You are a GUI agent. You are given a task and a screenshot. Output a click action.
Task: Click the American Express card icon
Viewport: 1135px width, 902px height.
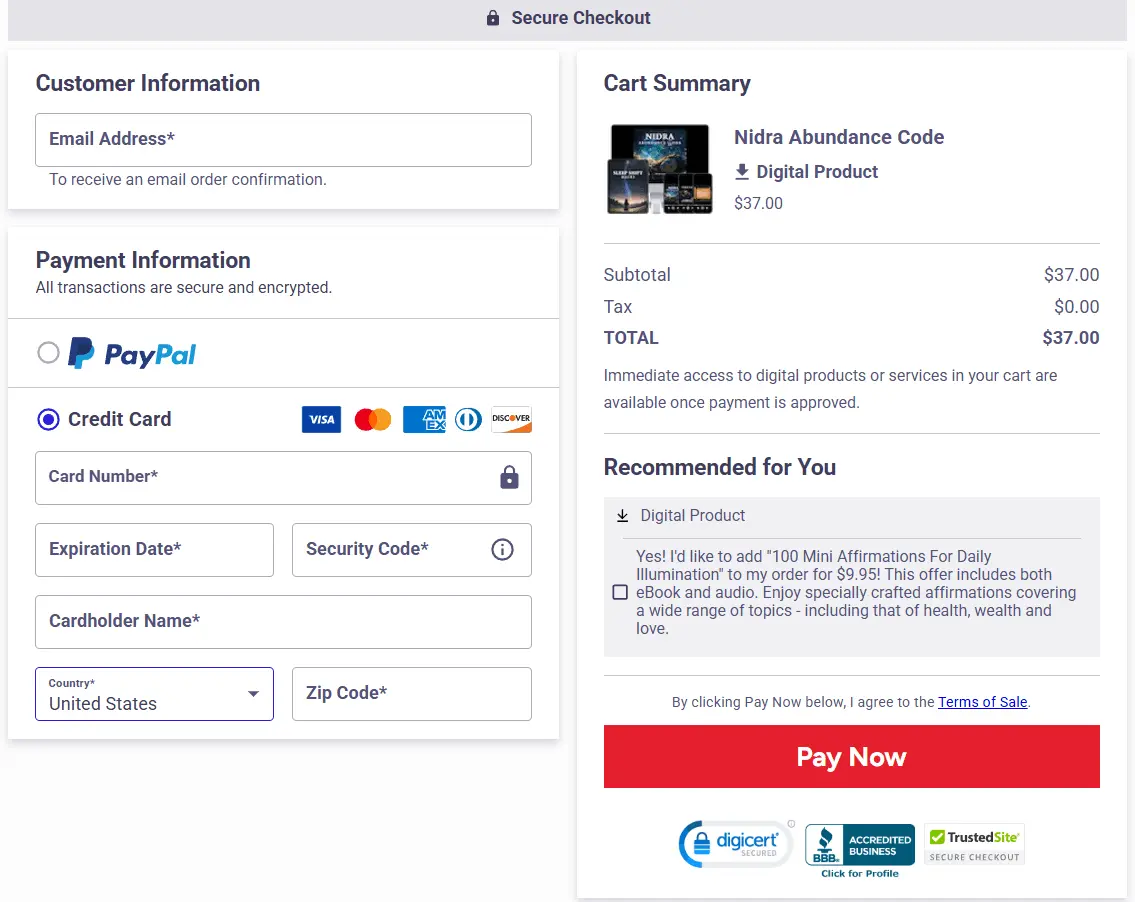point(424,419)
